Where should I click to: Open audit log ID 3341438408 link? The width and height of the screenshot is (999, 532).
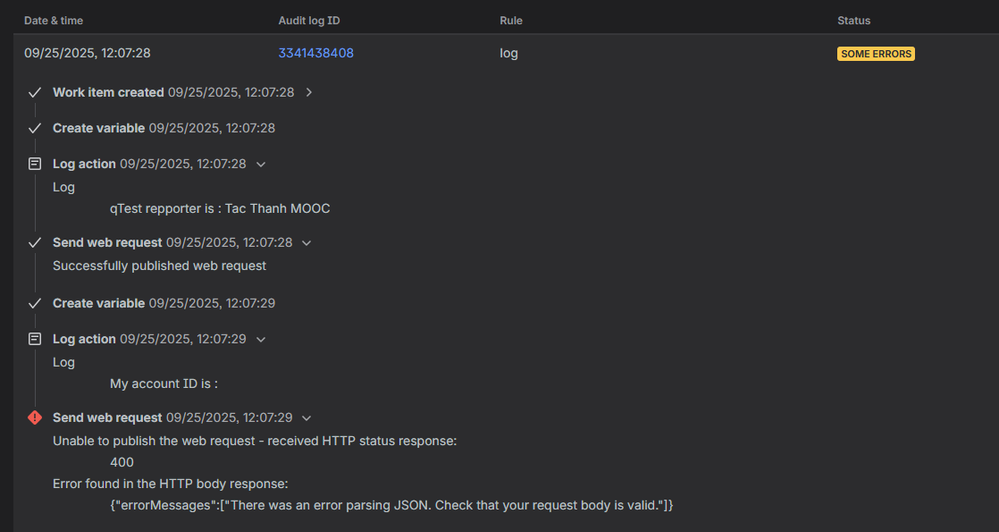[x=316, y=53]
